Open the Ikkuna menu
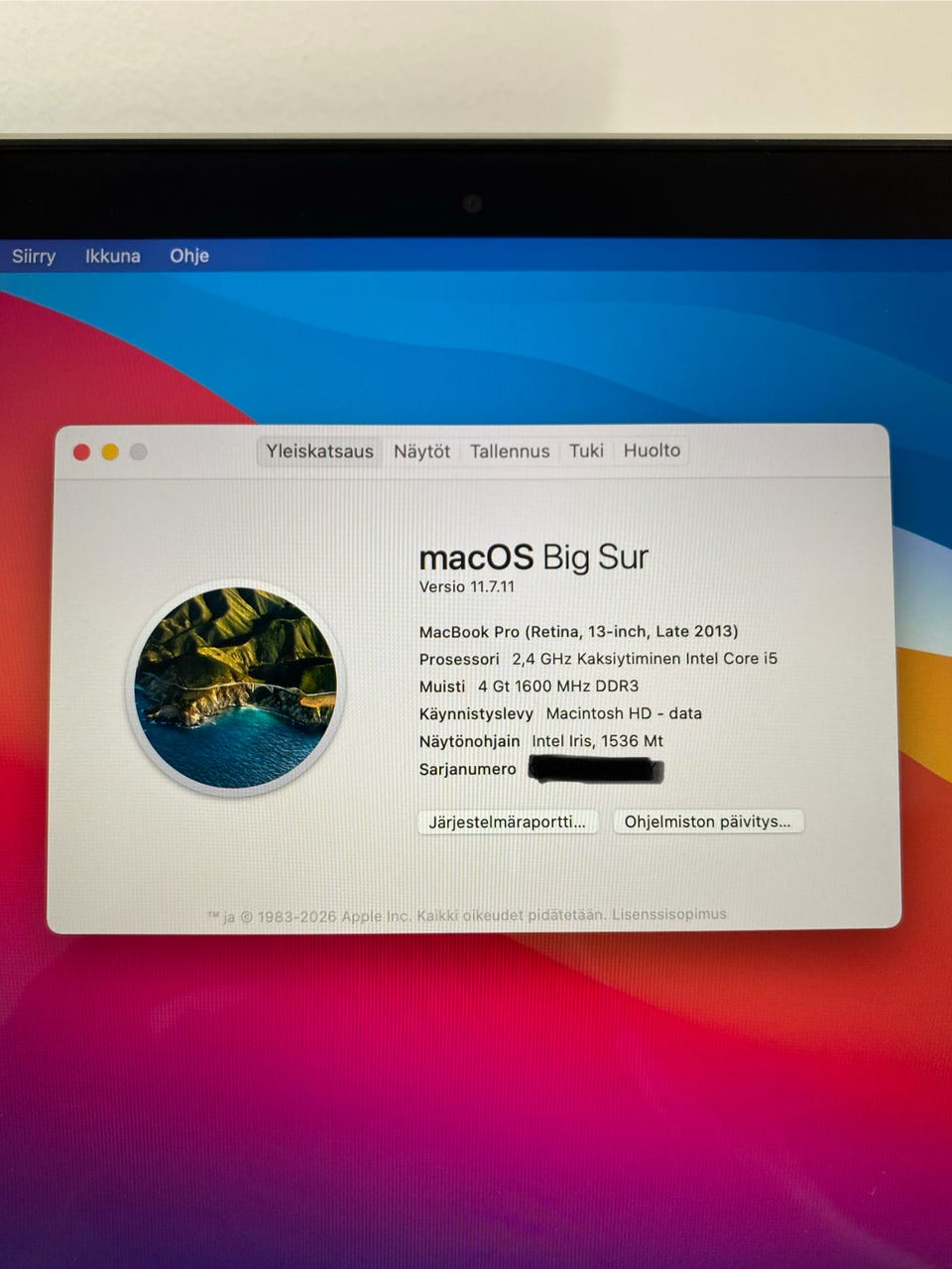The height and width of the screenshot is (1269, 952). (x=112, y=256)
